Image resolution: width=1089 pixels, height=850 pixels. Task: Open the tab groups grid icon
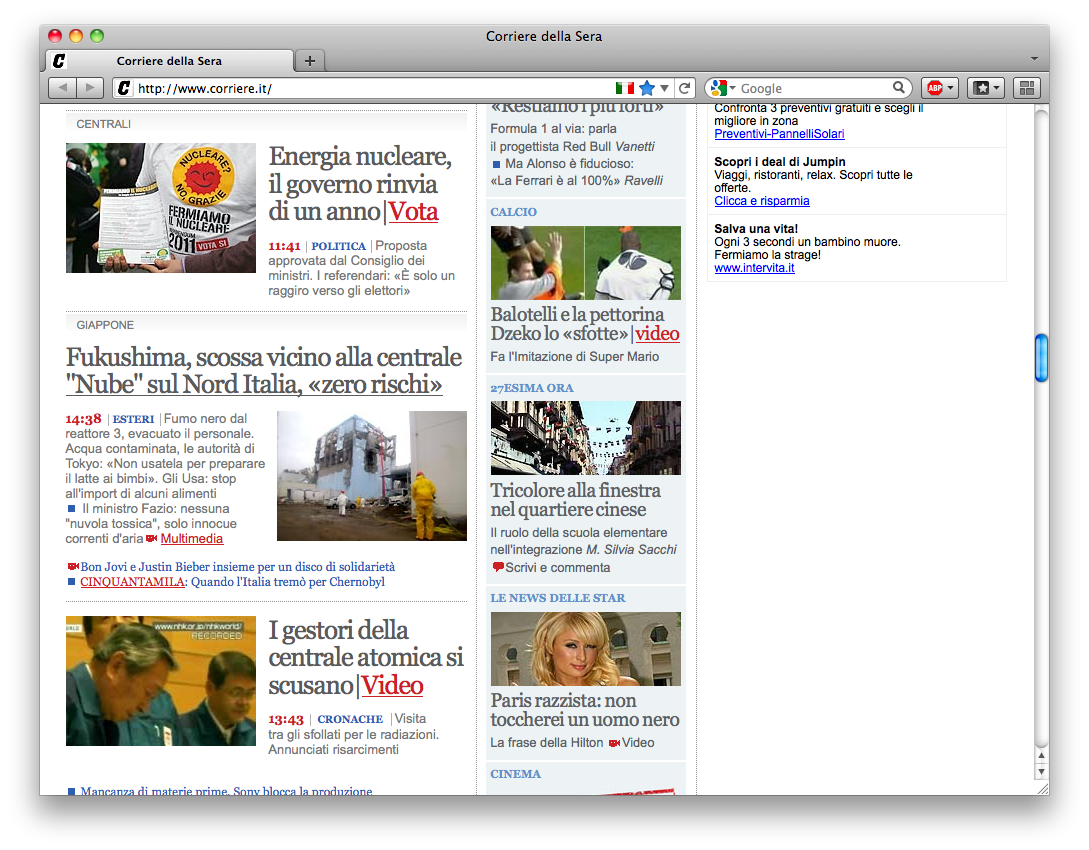(1027, 88)
